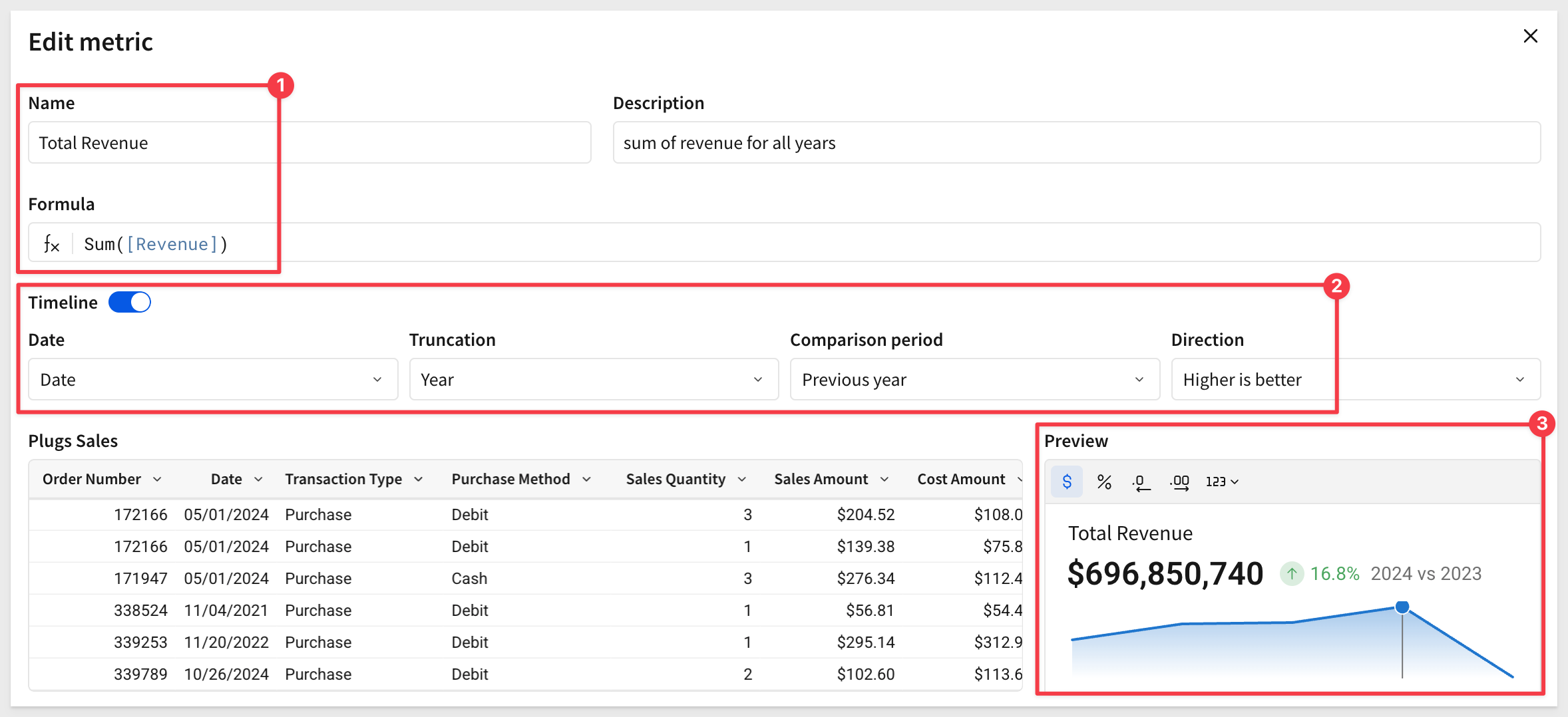Open the Date column dropdown
Image resolution: width=1568 pixels, height=717 pixels.
tap(213, 380)
